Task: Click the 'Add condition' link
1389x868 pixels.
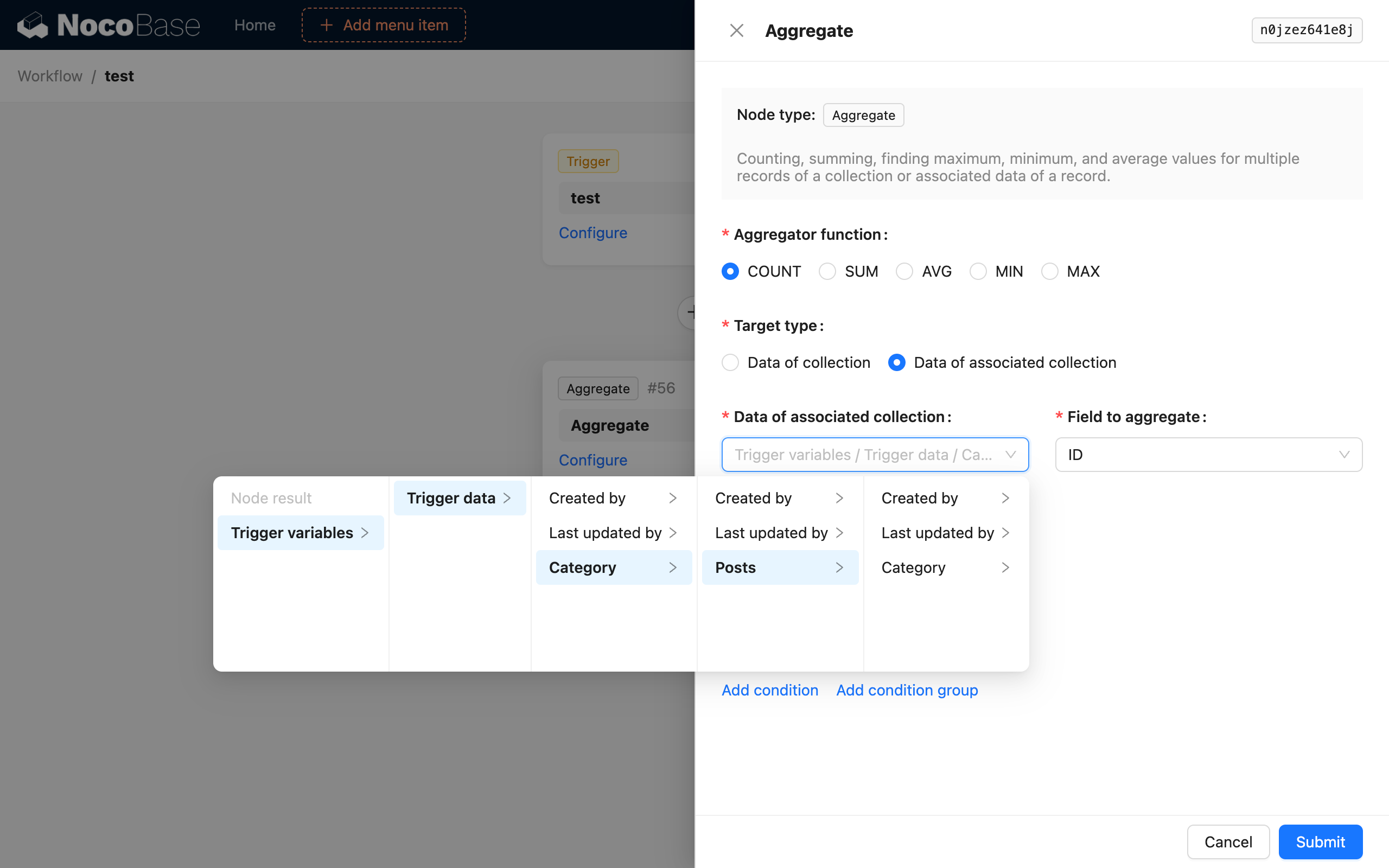Action: [770, 690]
